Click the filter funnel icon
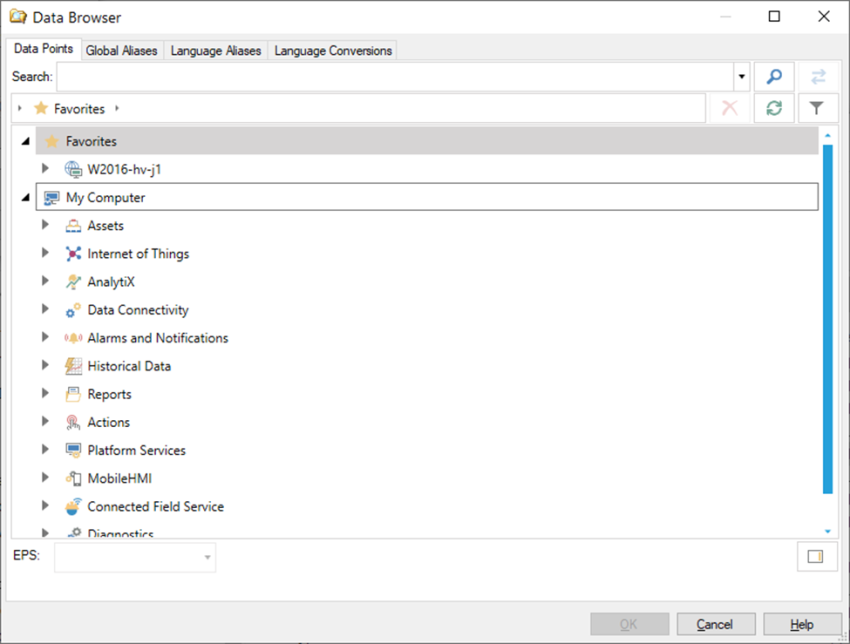 tap(817, 108)
